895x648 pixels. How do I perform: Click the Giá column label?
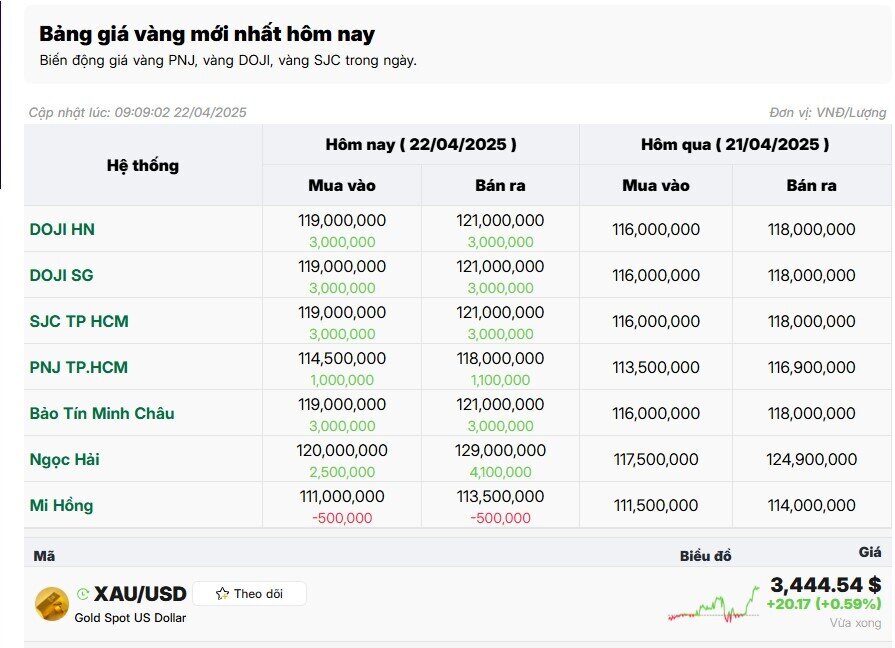870,552
